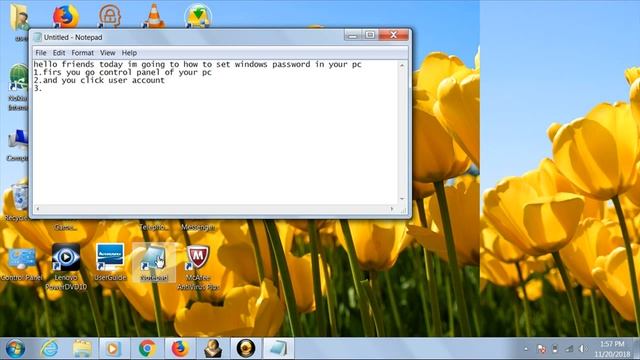Click the battery power tray icon
640x360 pixels.
point(555,349)
